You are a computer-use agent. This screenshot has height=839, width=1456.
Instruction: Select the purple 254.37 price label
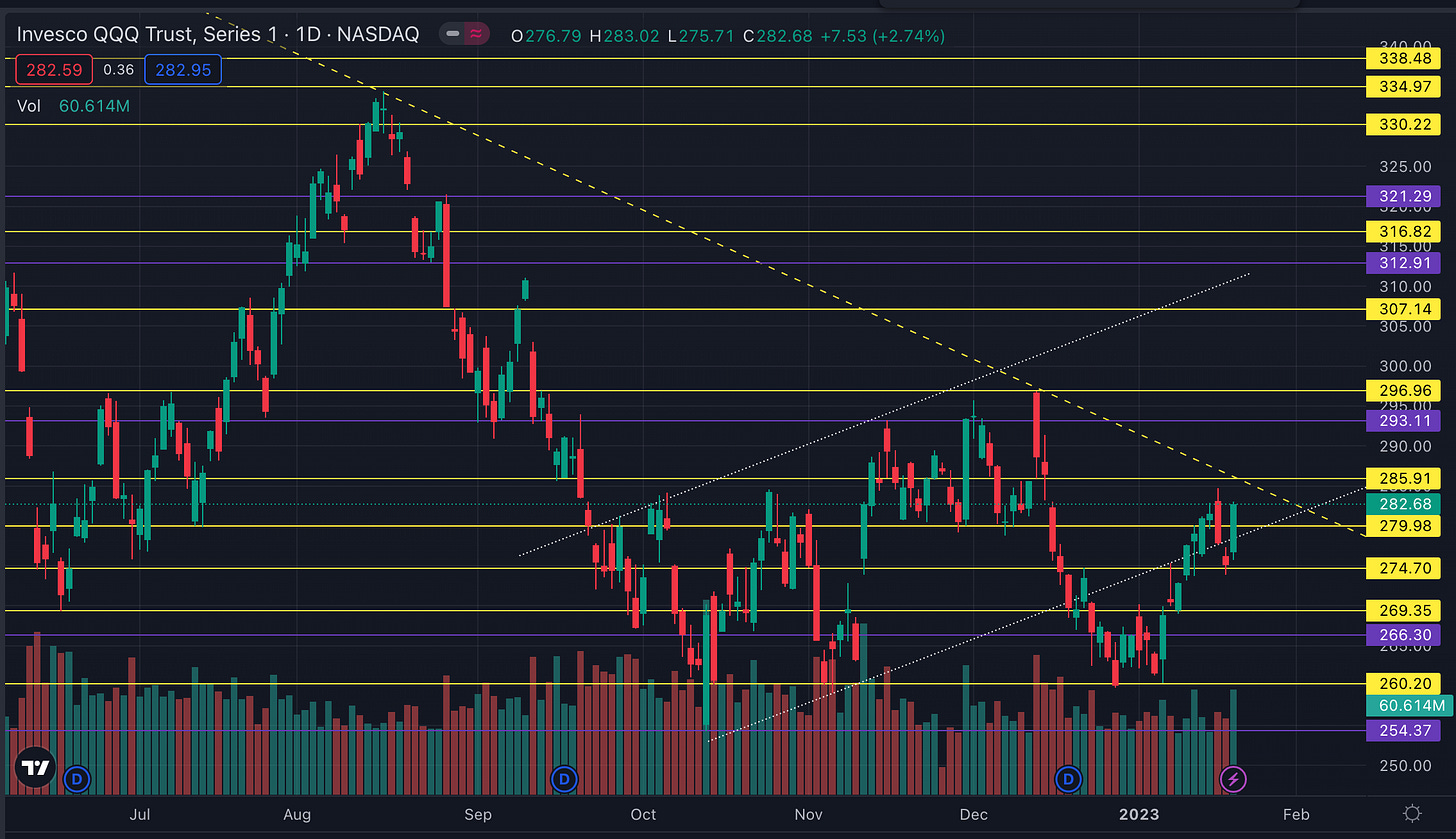coord(1405,730)
